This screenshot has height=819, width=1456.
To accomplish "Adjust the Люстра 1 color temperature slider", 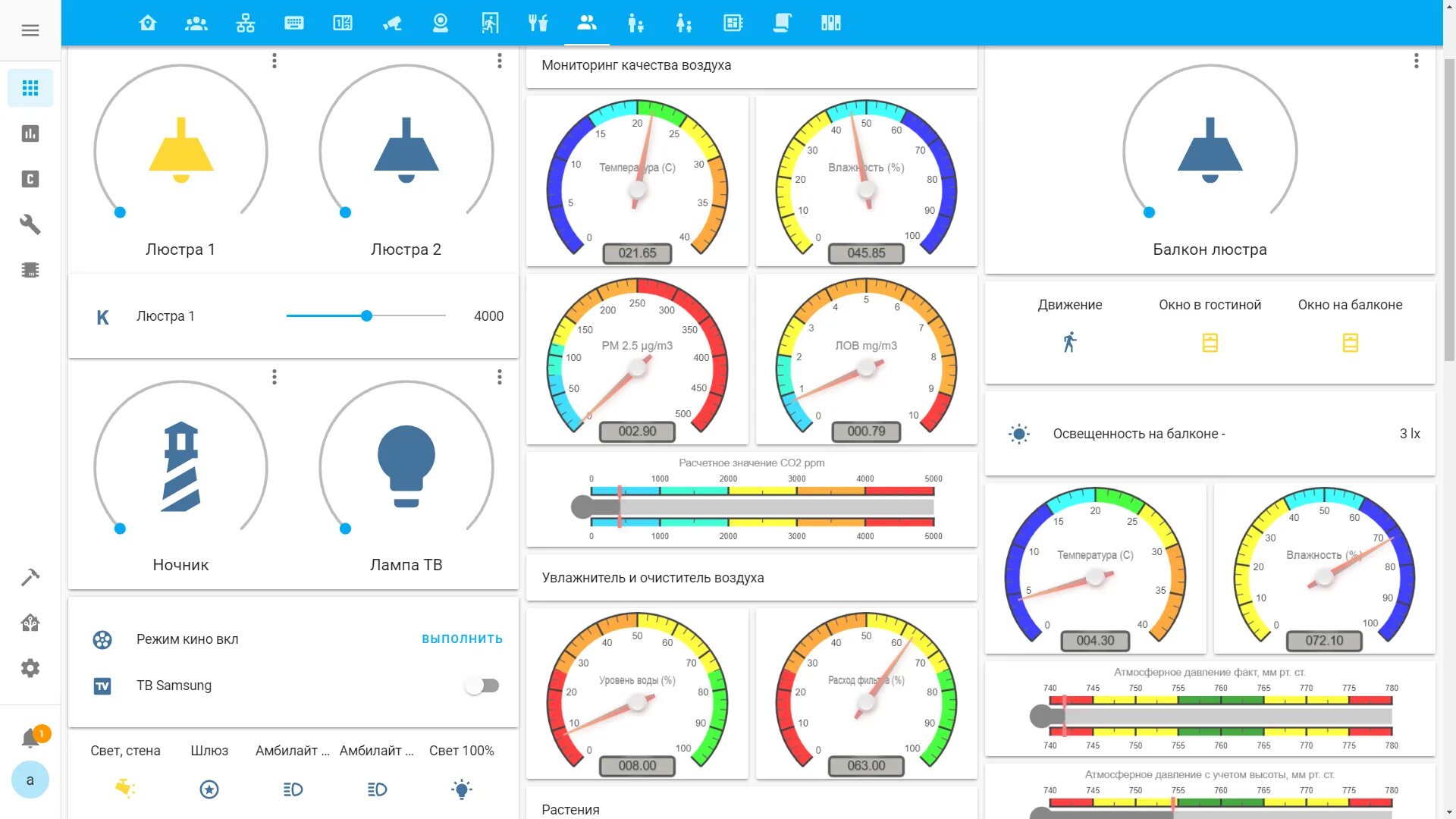I will coord(366,316).
